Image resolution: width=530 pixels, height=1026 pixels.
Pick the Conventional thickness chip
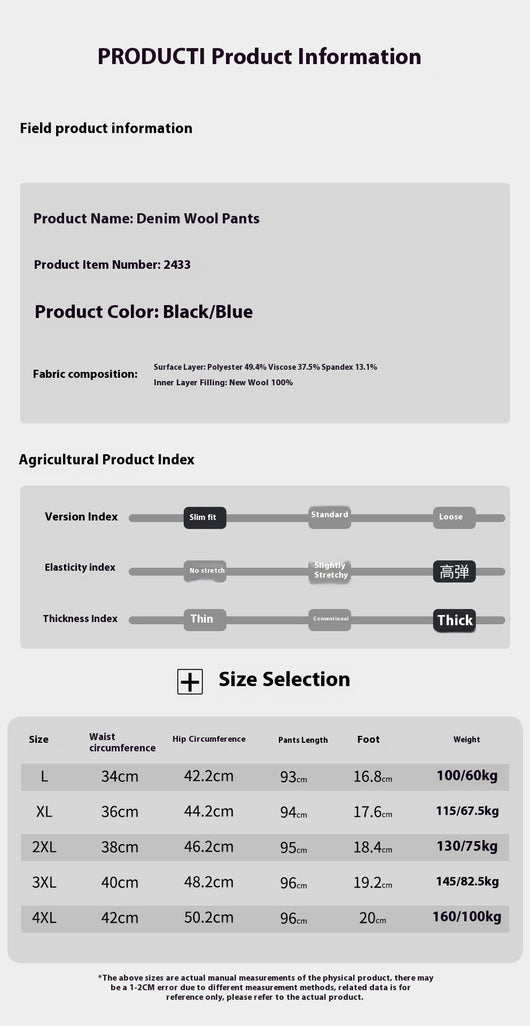coord(329,620)
